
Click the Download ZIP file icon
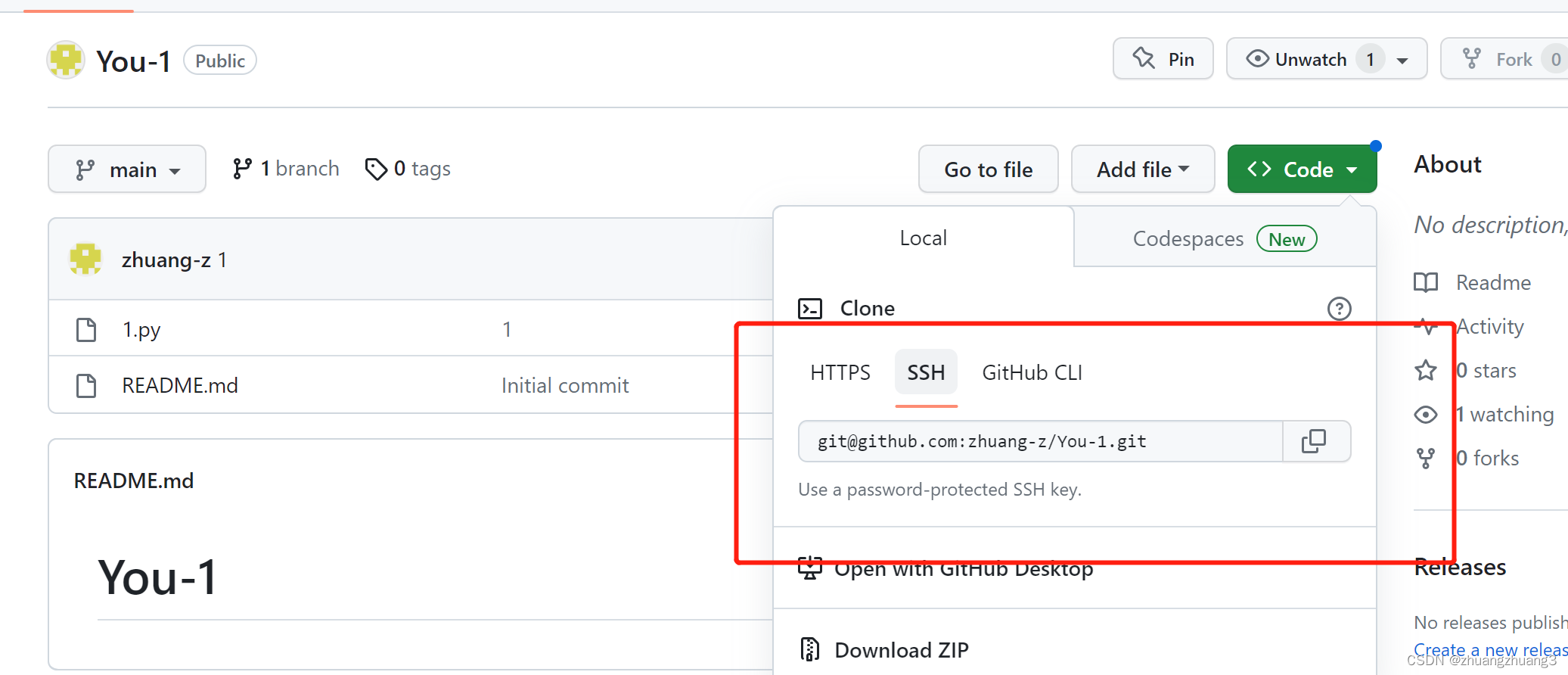[x=810, y=649]
